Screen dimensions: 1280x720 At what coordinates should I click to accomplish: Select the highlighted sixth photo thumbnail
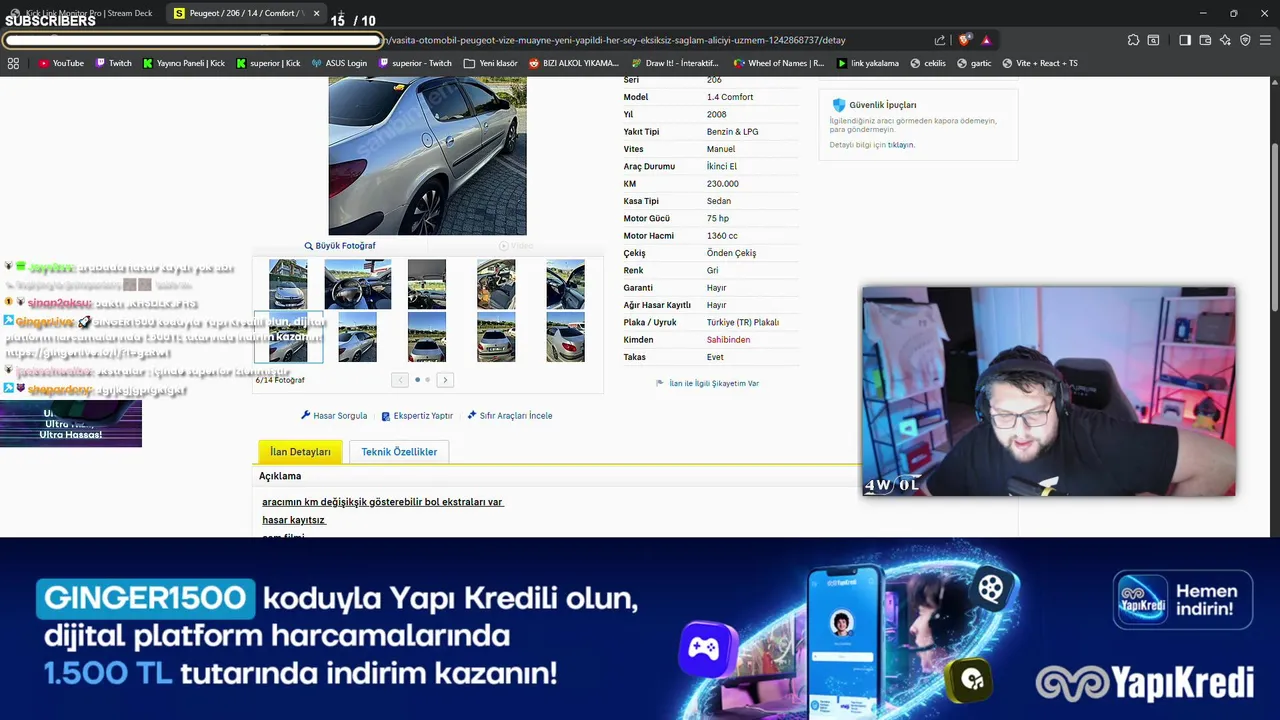click(288, 337)
